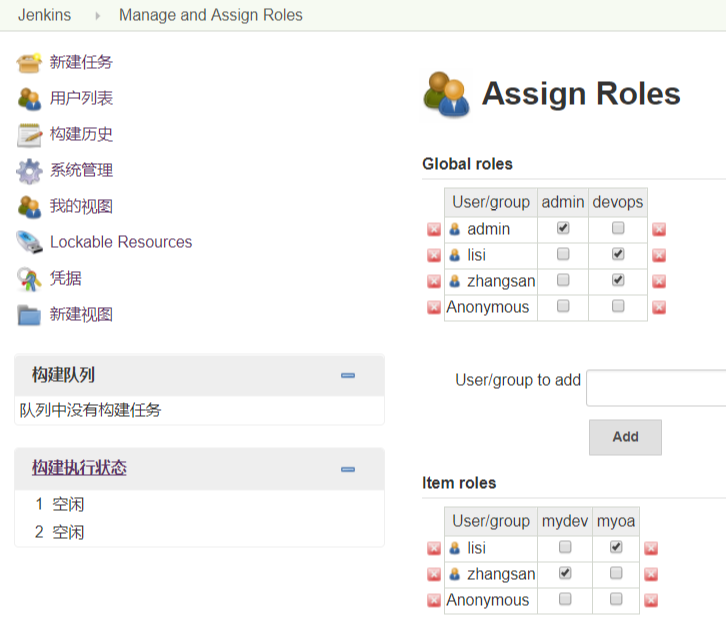Uncheck devops role for zhangsan
The width and height of the screenshot is (726, 623).
coord(618,280)
